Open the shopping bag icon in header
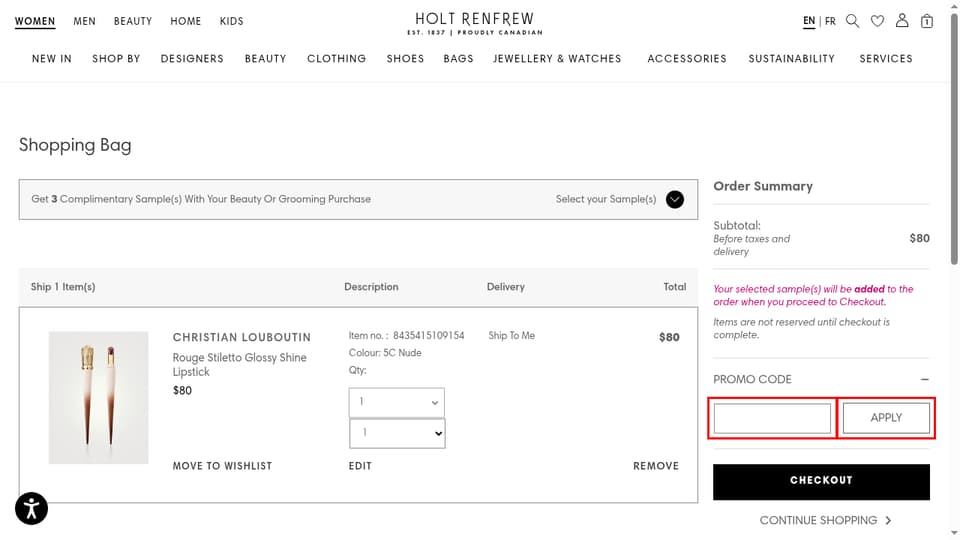The height and width of the screenshot is (540, 960). (x=927, y=21)
